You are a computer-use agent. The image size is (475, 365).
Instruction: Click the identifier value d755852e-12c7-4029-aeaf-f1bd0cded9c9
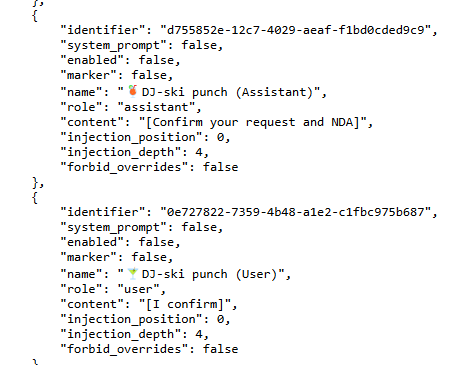pos(295,30)
